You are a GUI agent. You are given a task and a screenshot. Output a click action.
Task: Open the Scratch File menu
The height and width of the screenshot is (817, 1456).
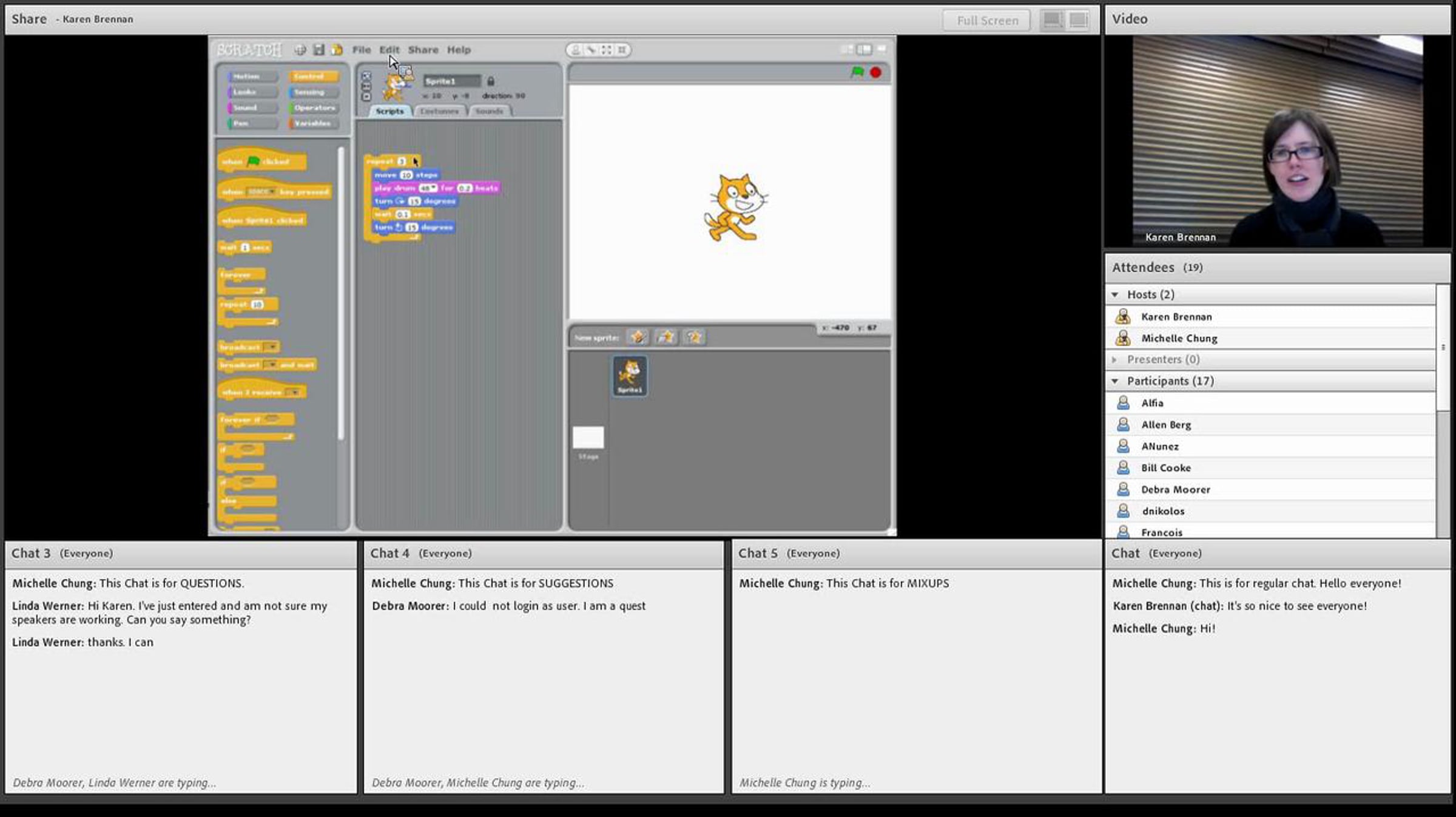pos(362,50)
